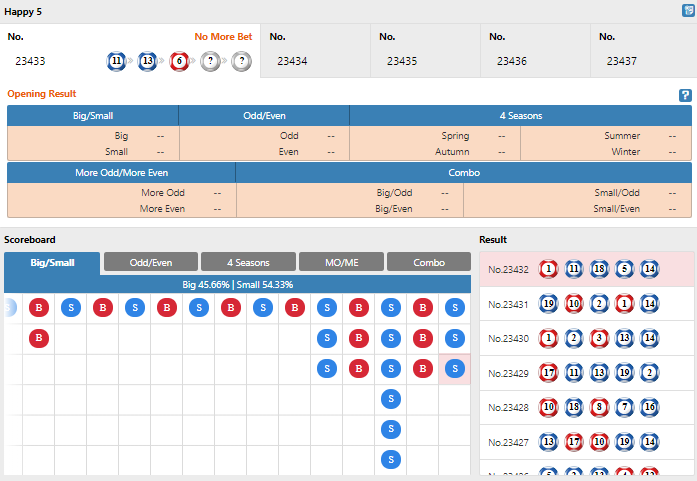Click red ball 17 in result No.23429

point(548,373)
